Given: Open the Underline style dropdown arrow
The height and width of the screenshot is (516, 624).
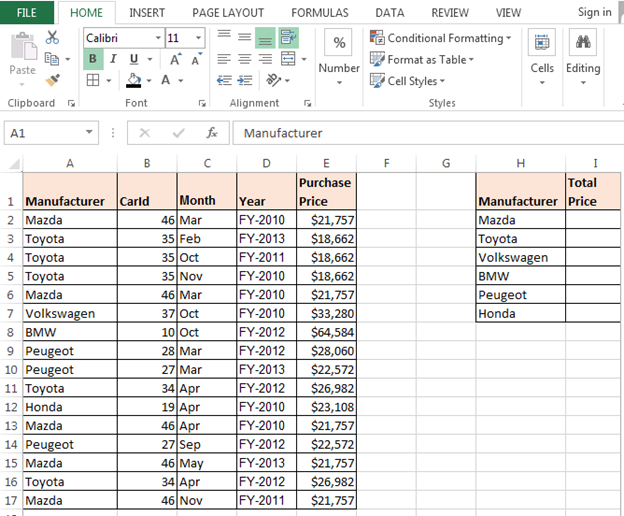Looking at the screenshot, I should pos(150,59).
